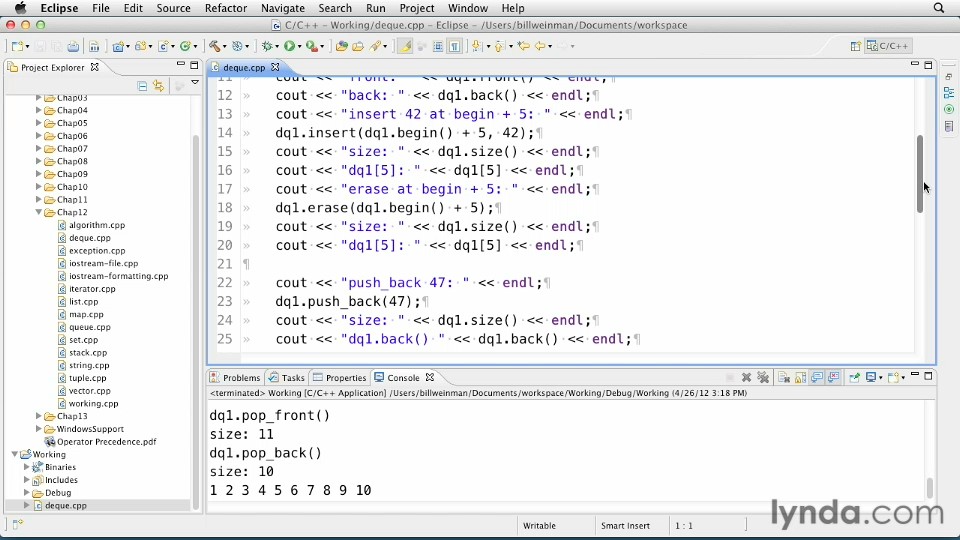This screenshot has height=540, width=960.
Task: Maximize the Console panel
Action: [x=928, y=376]
